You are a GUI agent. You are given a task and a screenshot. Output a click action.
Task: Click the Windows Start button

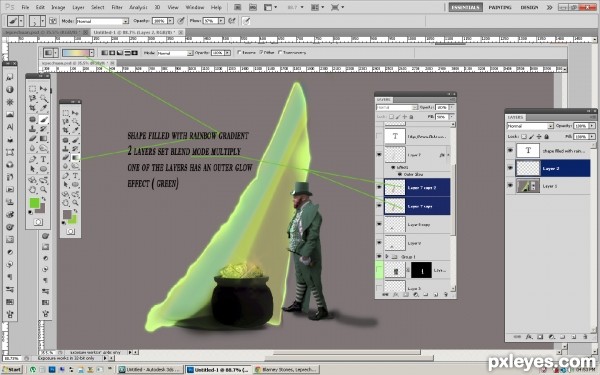12,370
